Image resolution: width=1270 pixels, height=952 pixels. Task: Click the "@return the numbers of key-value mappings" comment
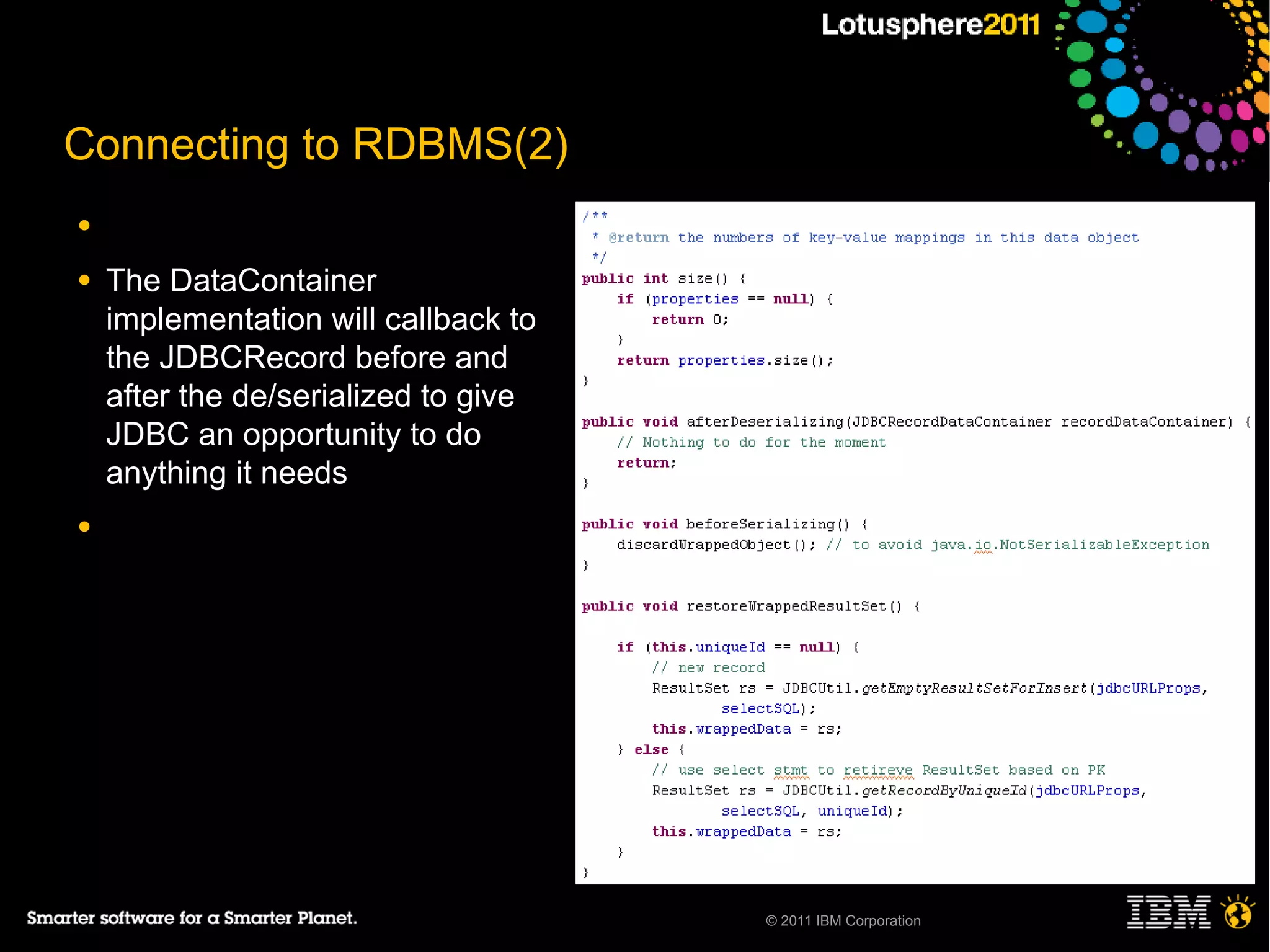(865, 238)
